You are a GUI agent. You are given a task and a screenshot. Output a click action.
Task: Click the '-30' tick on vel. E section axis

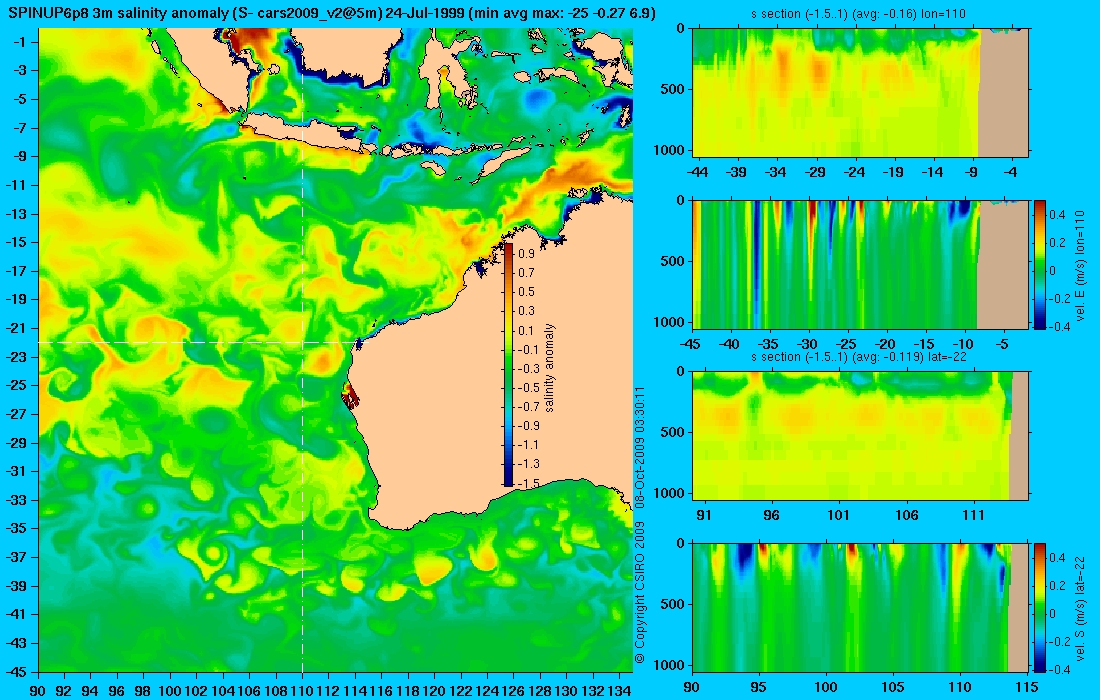[x=808, y=344]
